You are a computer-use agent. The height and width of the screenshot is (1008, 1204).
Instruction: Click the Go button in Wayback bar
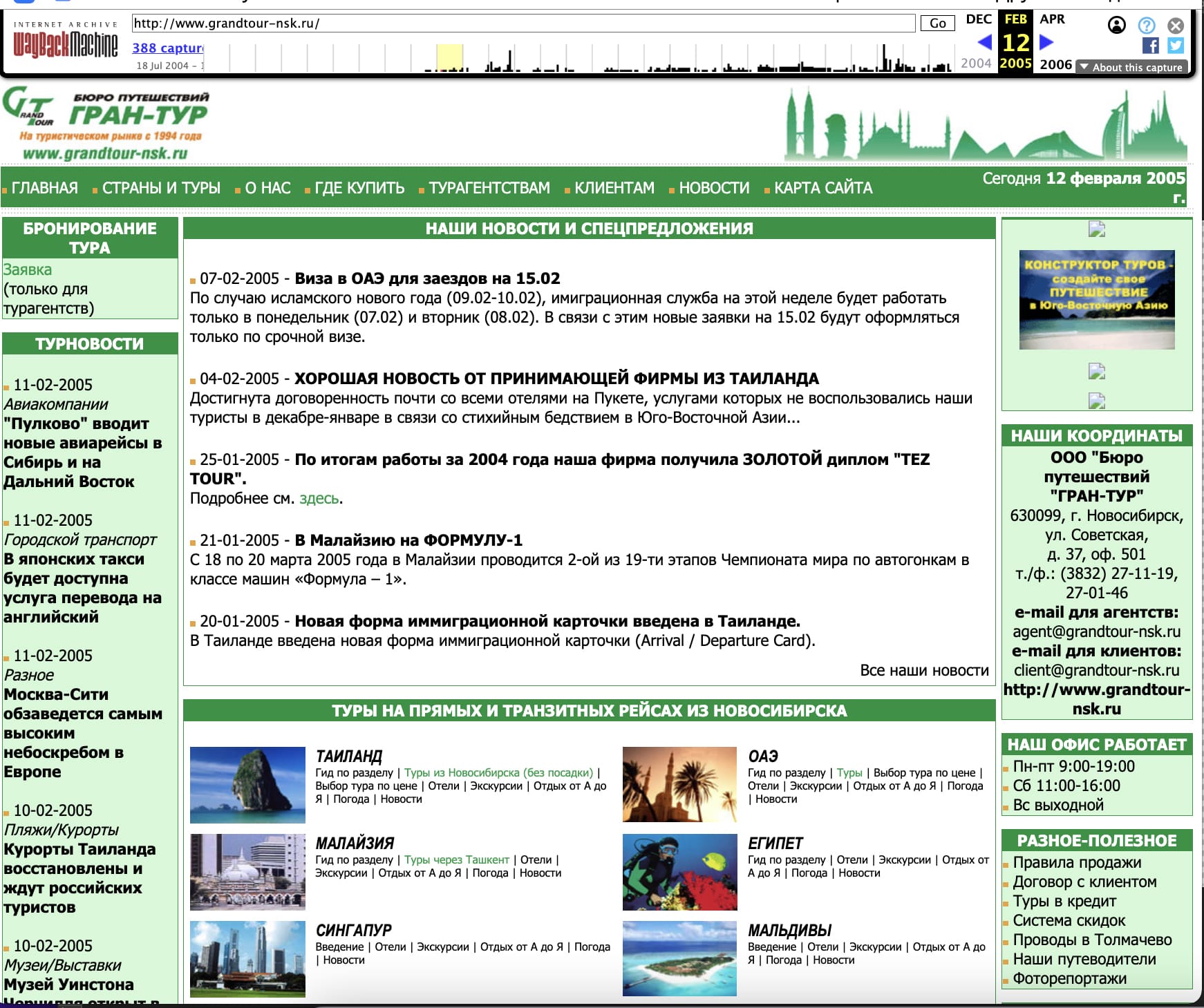tap(937, 23)
